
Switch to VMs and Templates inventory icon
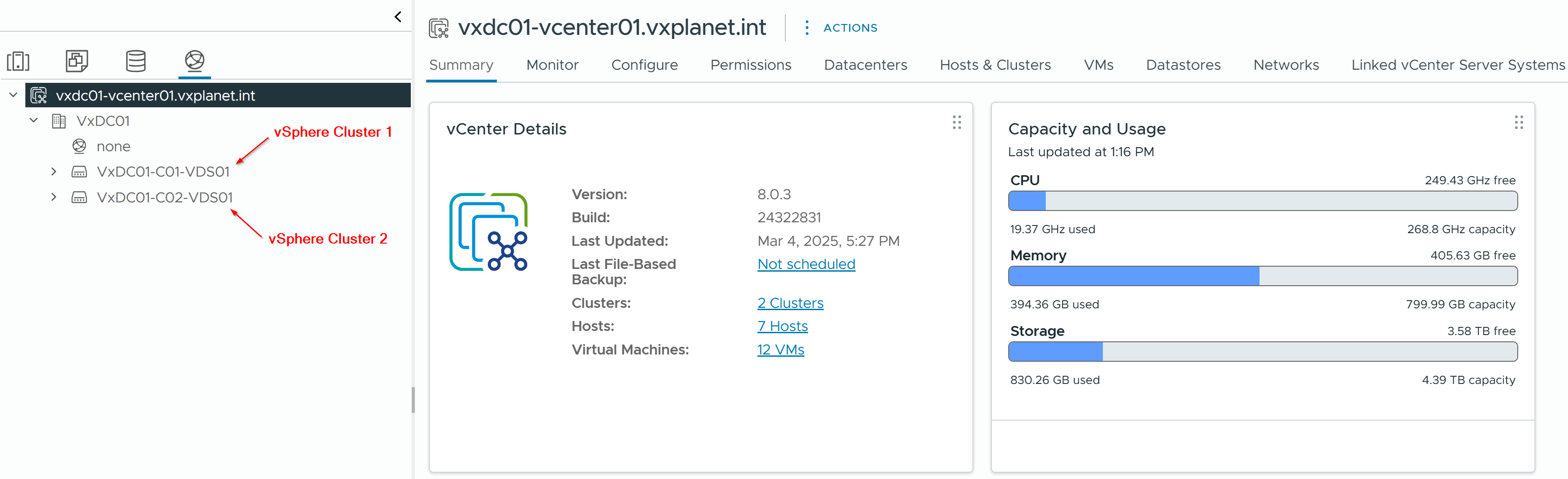pos(77,61)
